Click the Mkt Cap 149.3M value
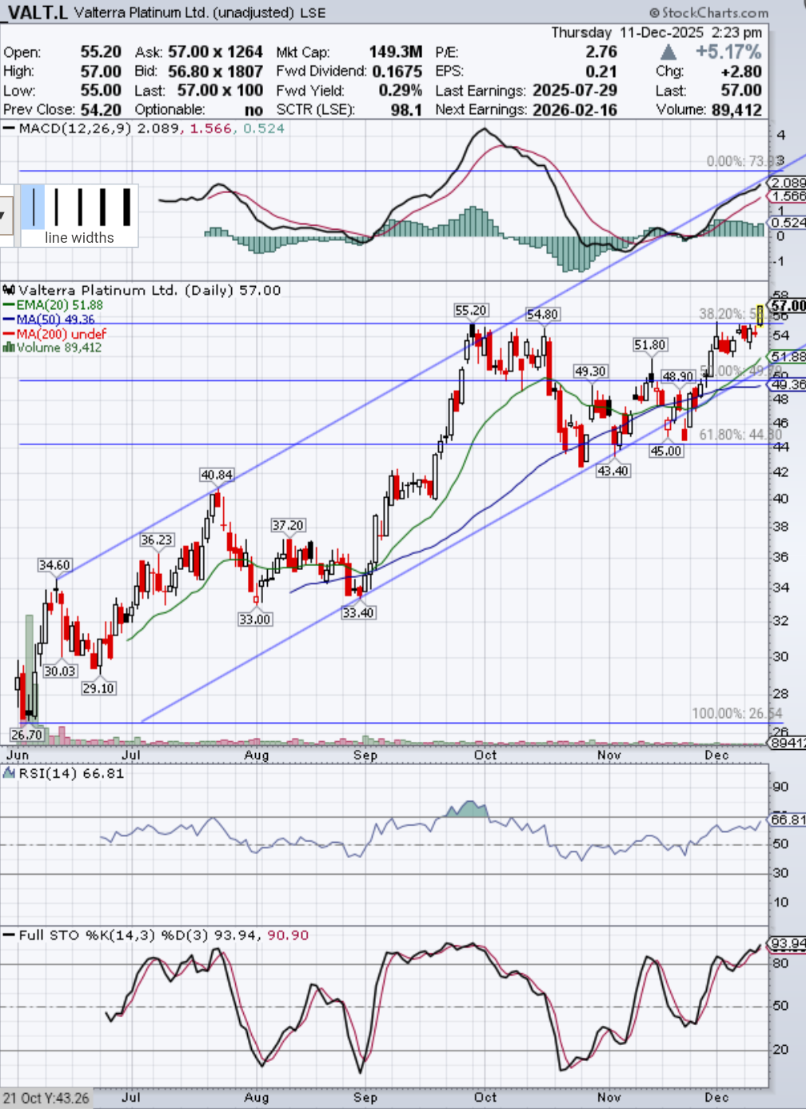Viewport: 806px width, 1109px height. (x=395, y=52)
